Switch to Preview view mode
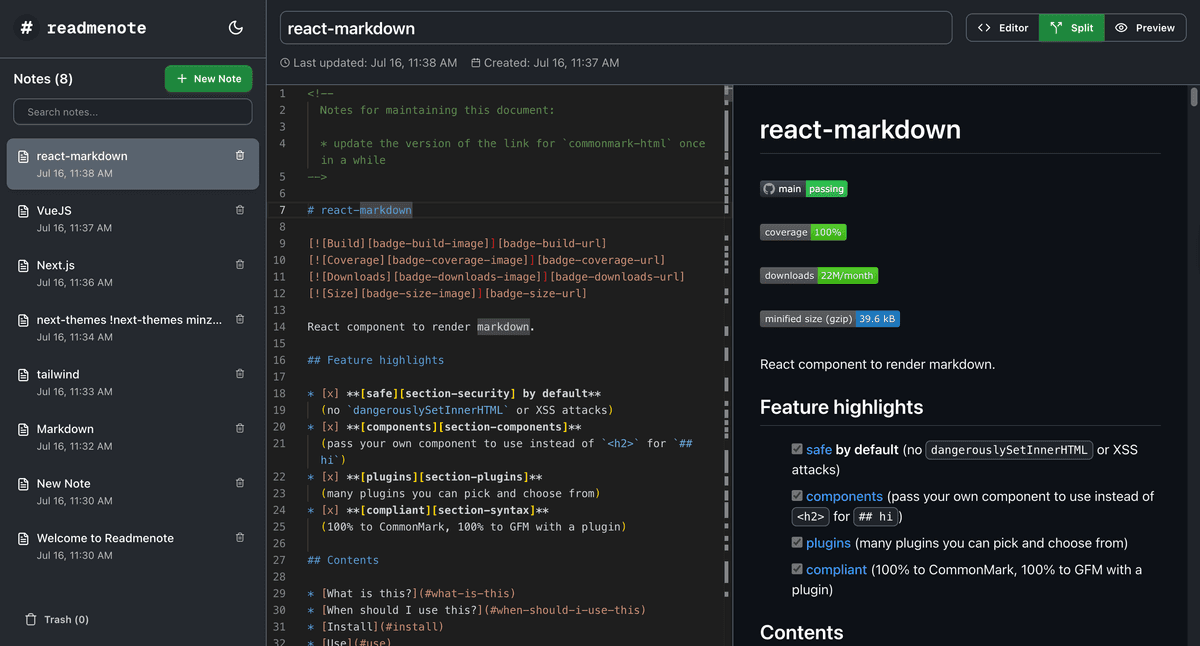 (x=1145, y=28)
